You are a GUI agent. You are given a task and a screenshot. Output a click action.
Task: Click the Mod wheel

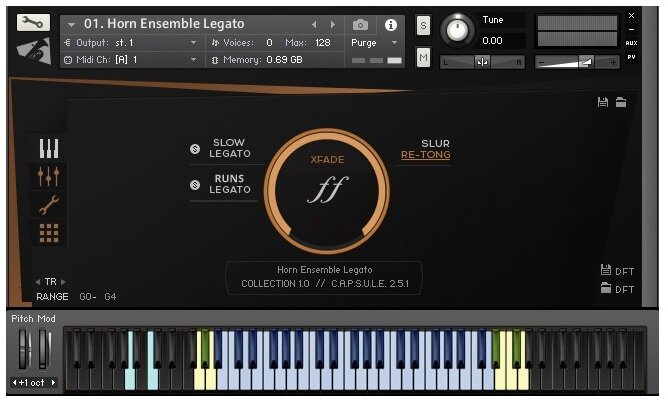[x=44, y=349]
